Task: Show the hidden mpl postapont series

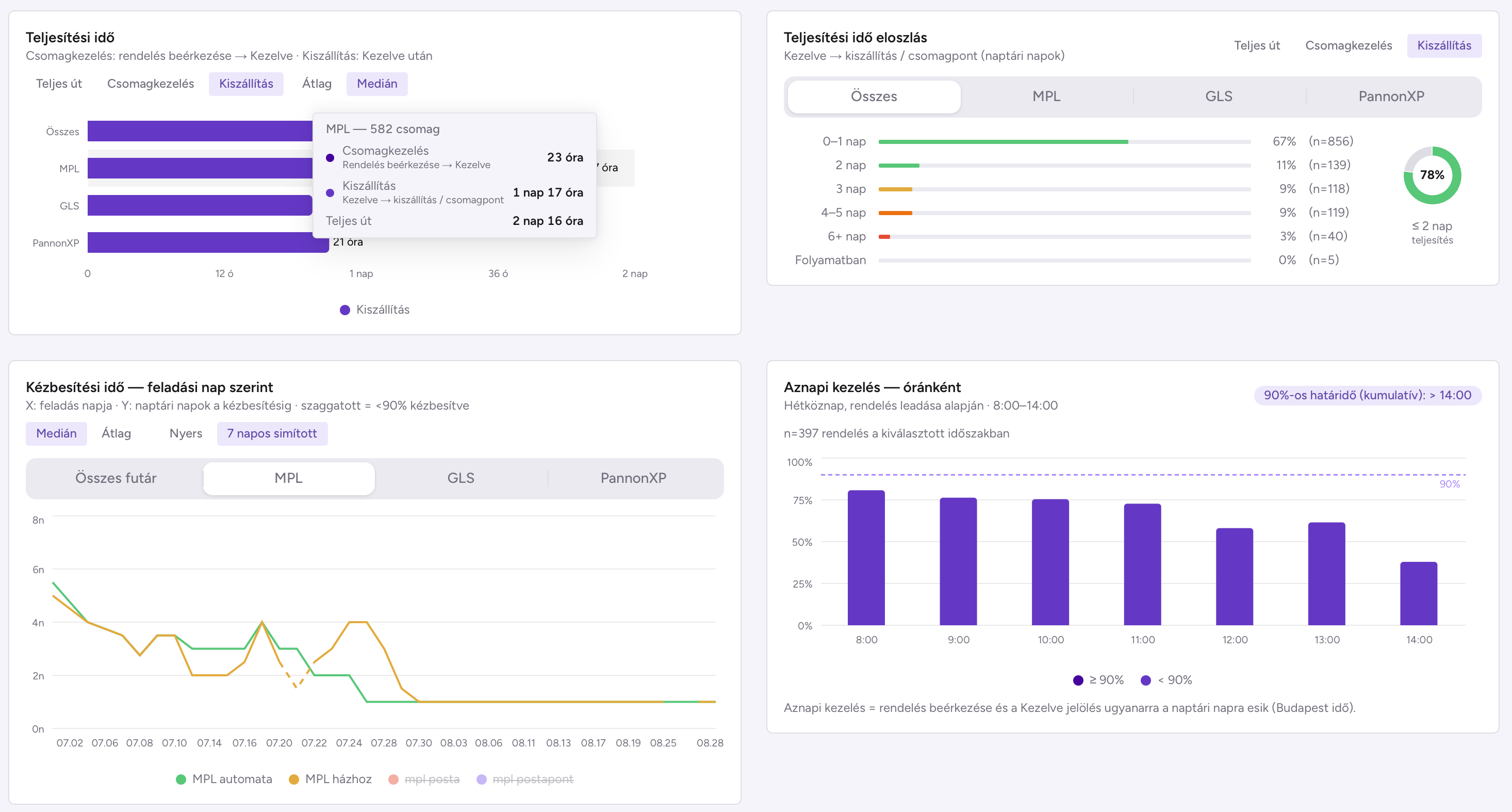Action: point(525,779)
